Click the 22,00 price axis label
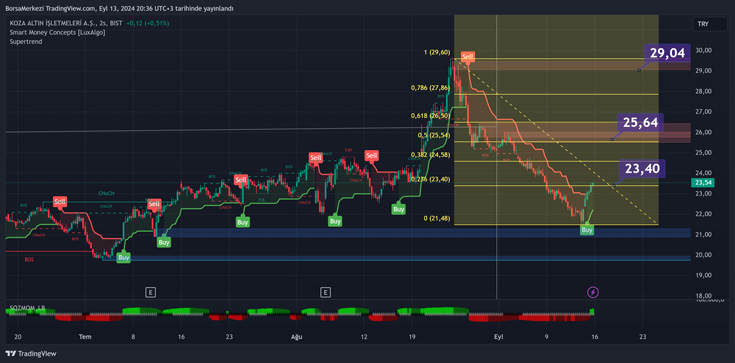The image size is (735, 363). (x=703, y=214)
